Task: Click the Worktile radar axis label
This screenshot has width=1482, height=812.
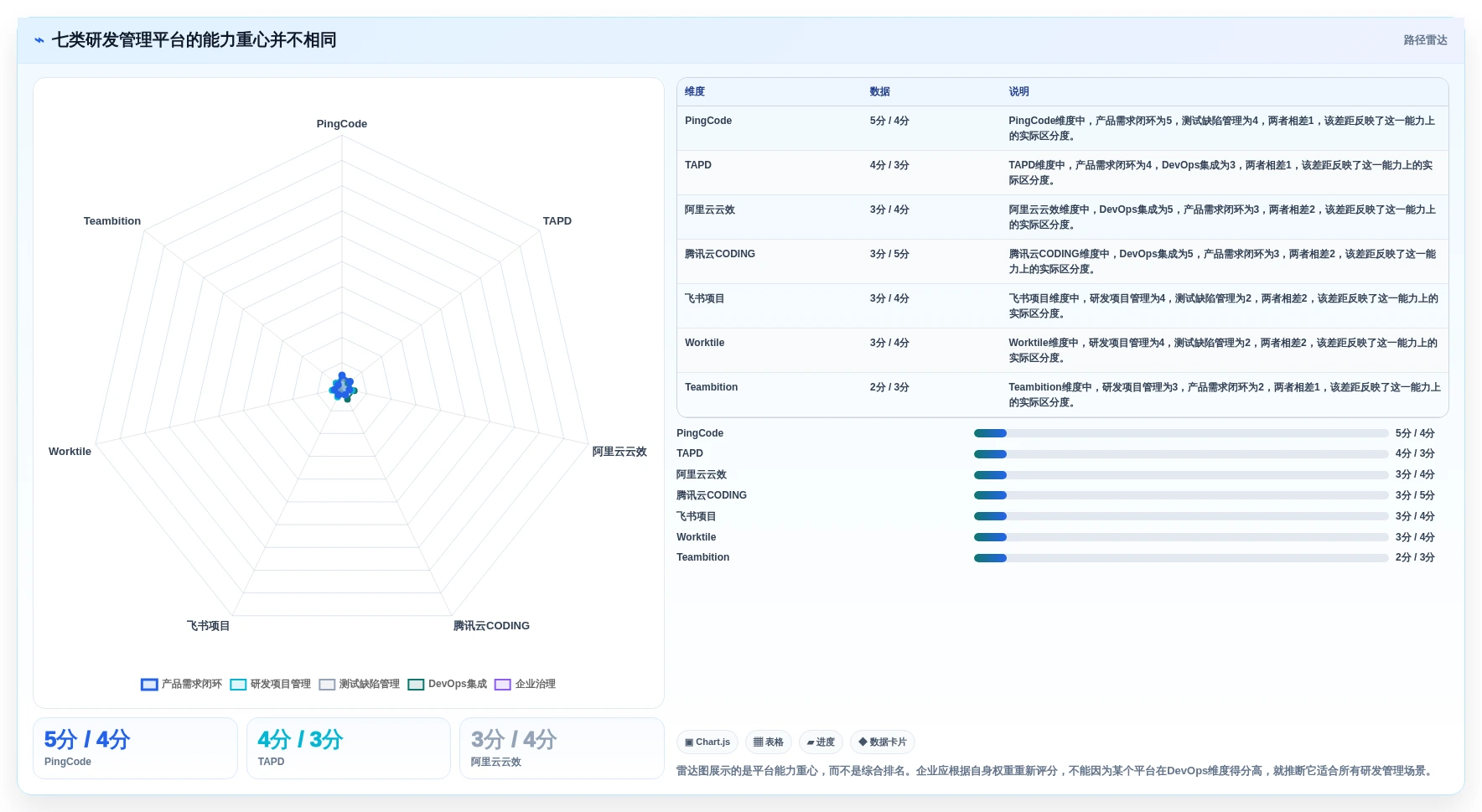Action: click(x=70, y=452)
